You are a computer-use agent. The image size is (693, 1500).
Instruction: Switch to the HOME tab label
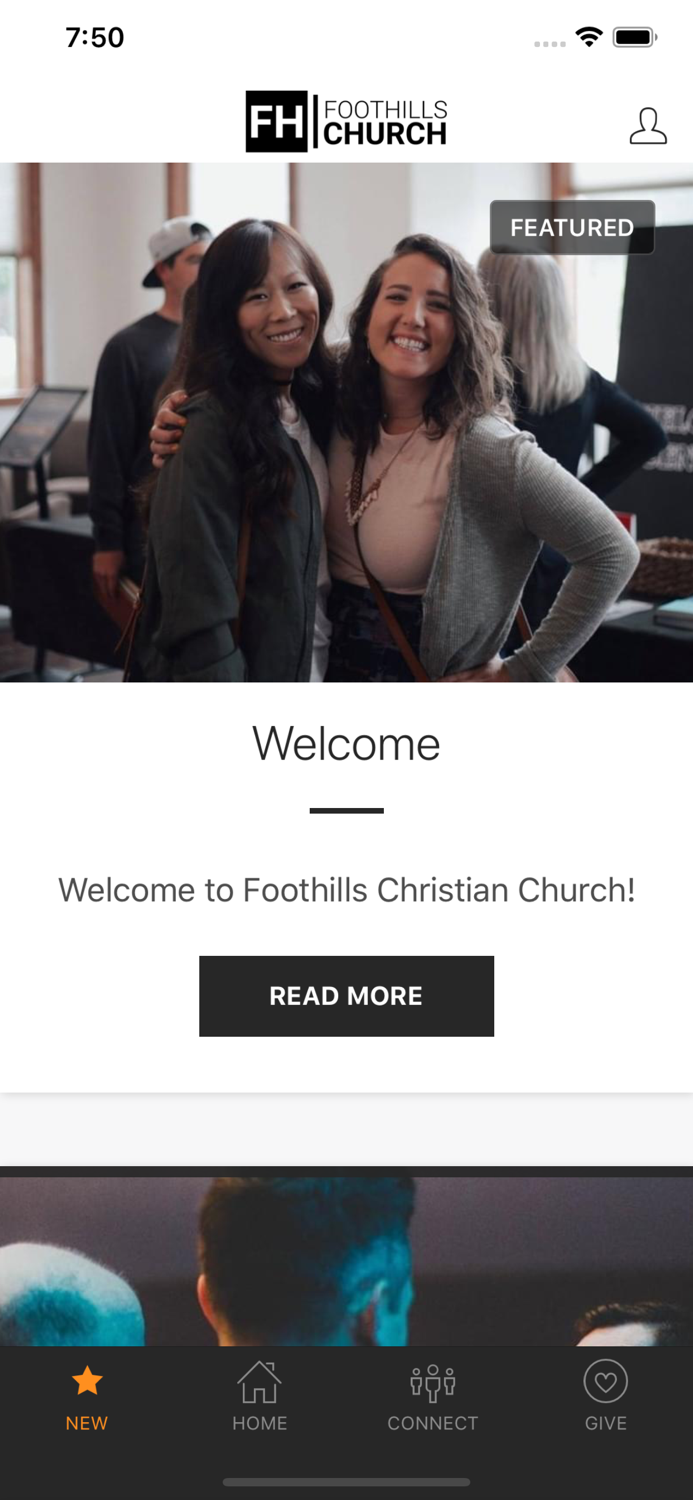click(x=260, y=1423)
